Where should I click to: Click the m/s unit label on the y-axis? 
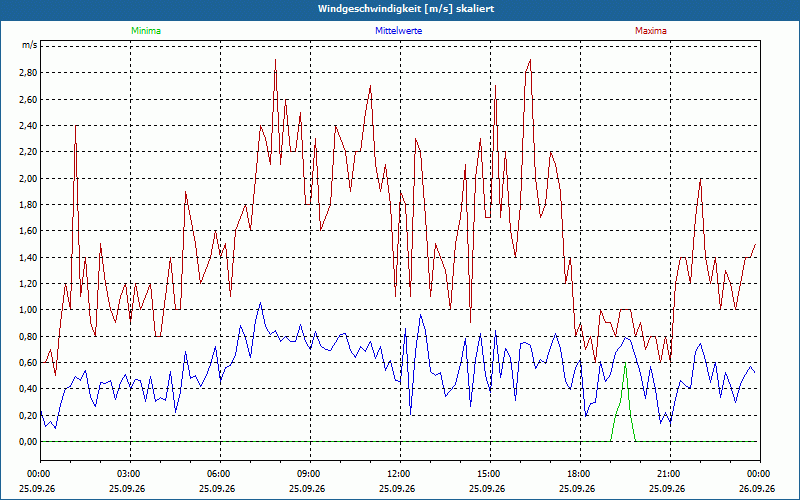(x=30, y=45)
